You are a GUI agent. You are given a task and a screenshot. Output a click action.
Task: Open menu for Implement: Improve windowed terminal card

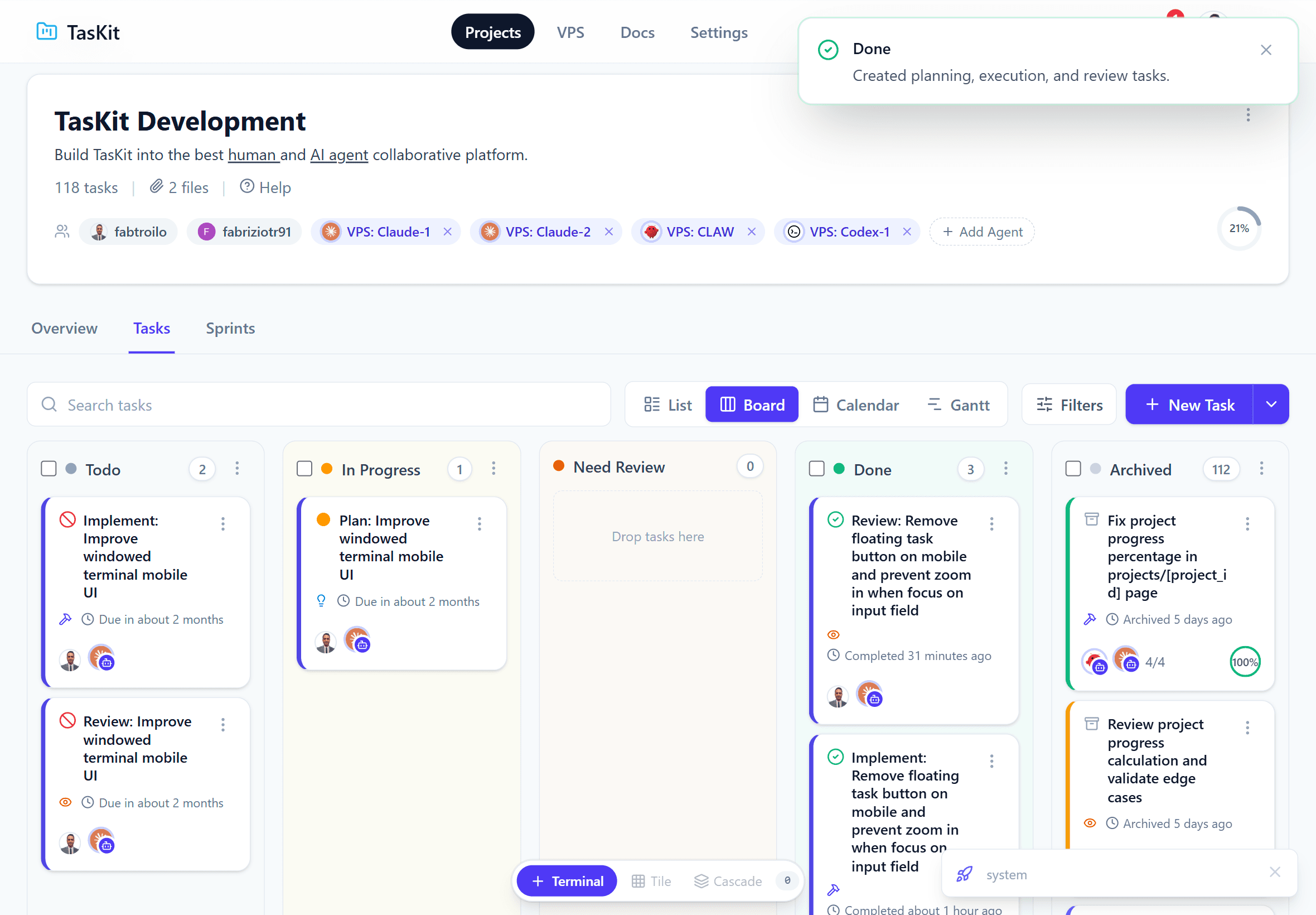click(x=223, y=524)
